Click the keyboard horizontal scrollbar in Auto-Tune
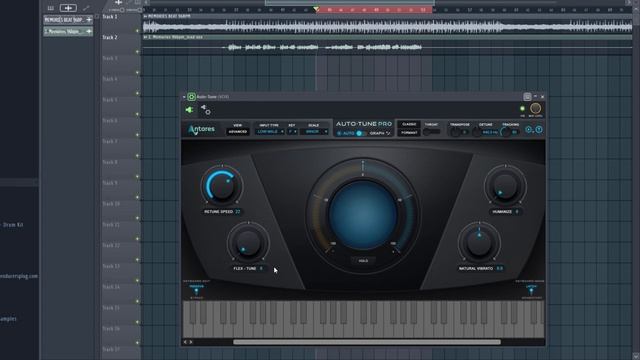 point(367,342)
